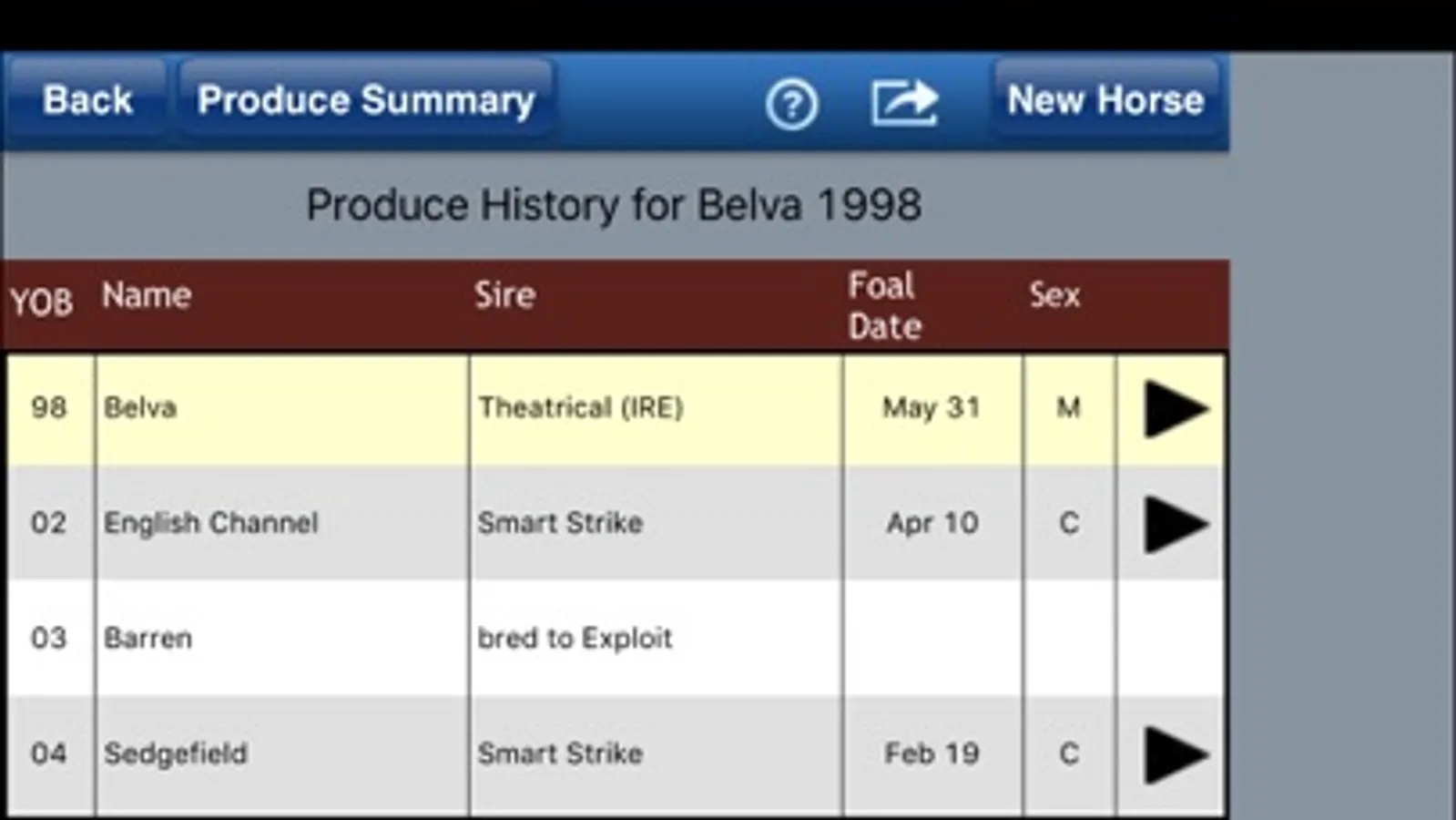The width and height of the screenshot is (1456, 820).
Task: Click the bred to Exploit cell
Action: click(575, 638)
